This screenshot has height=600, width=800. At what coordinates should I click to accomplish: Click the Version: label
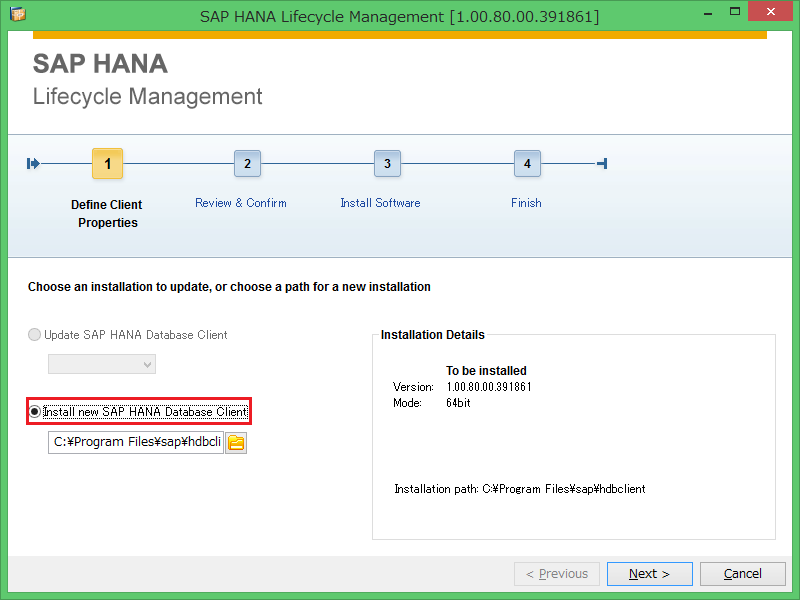[x=413, y=387]
